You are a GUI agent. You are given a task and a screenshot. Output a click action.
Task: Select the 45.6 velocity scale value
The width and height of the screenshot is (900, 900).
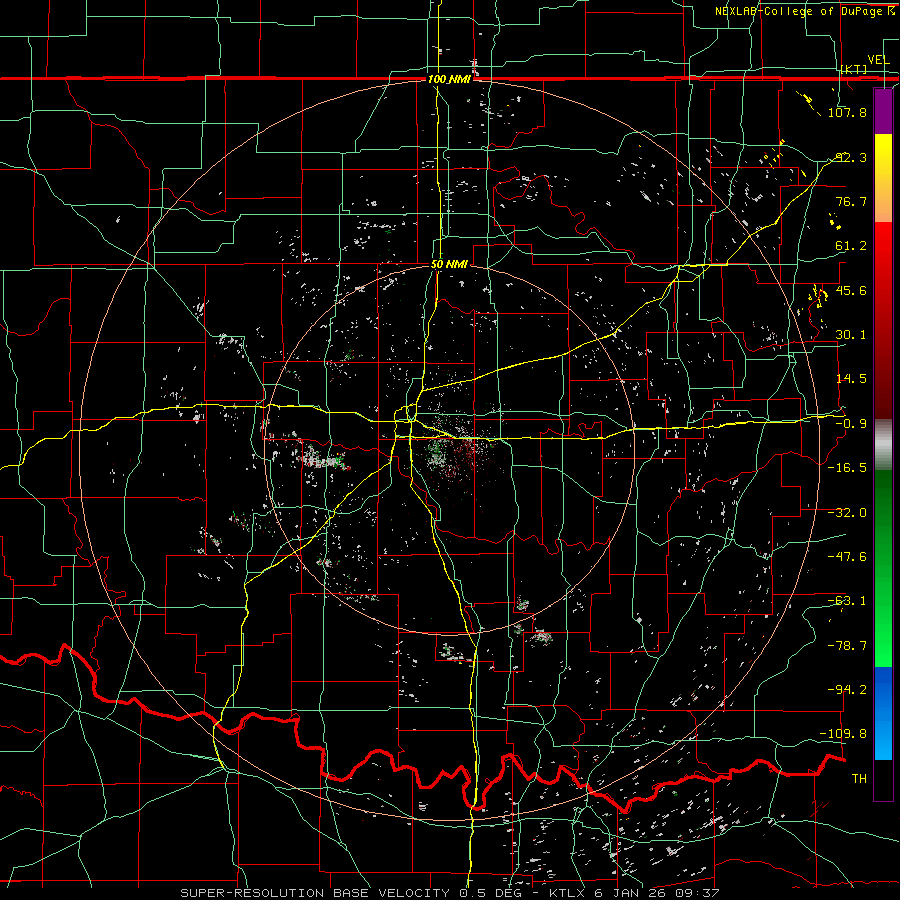pyautogui.click(x=851, y=290)
